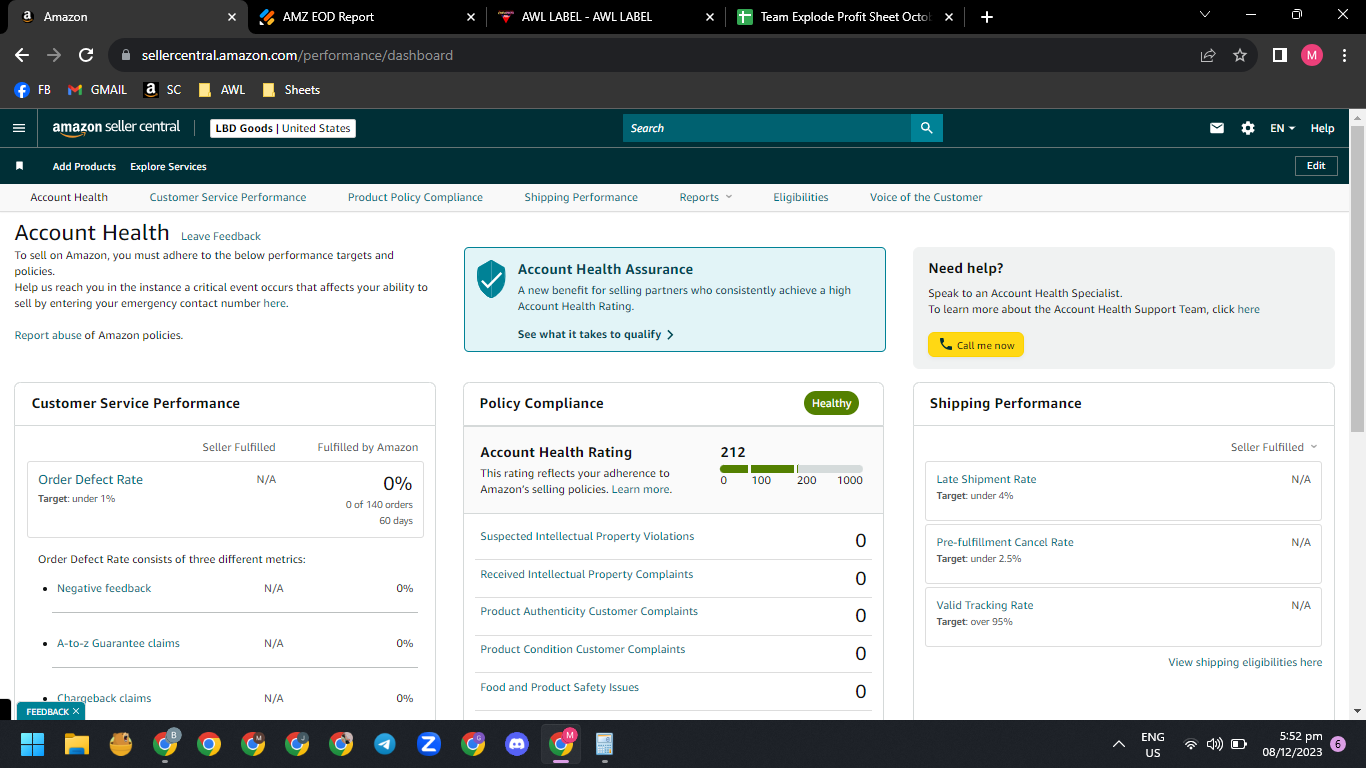Open the Shipping Performance tab
Image resolution: width=1366 pixels, height=768 pixels.
pos(581,197)
